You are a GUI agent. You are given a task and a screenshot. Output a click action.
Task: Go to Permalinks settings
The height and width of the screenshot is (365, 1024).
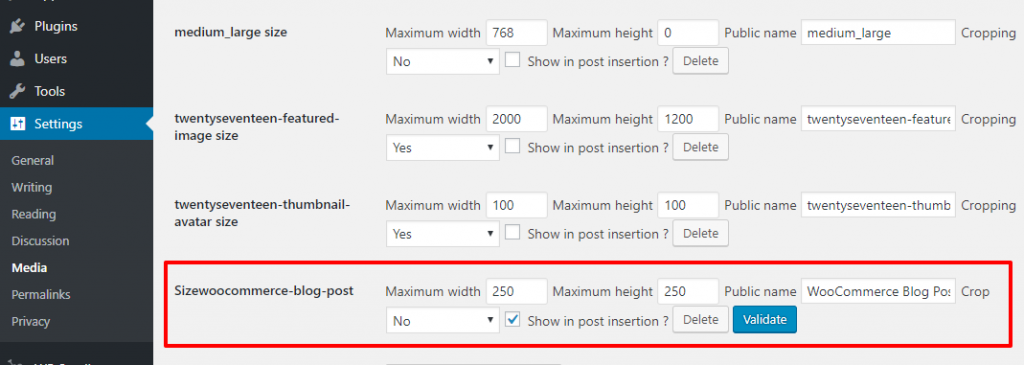point(40,294)
